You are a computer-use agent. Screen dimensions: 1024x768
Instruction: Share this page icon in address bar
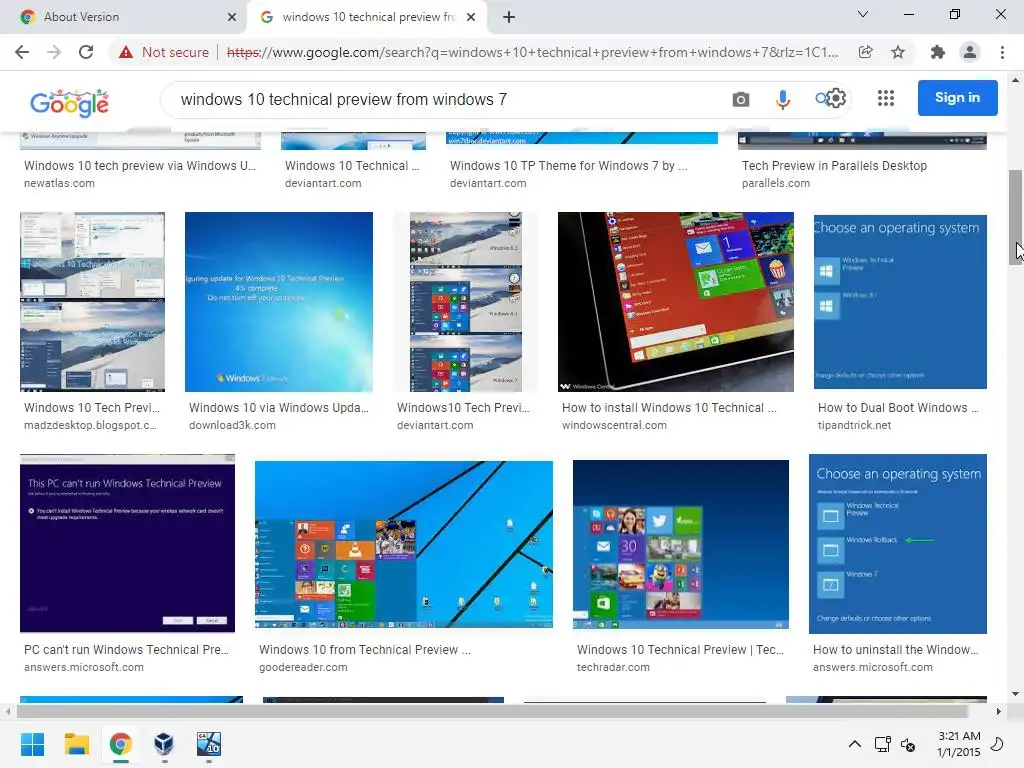[x=865, y=52]
